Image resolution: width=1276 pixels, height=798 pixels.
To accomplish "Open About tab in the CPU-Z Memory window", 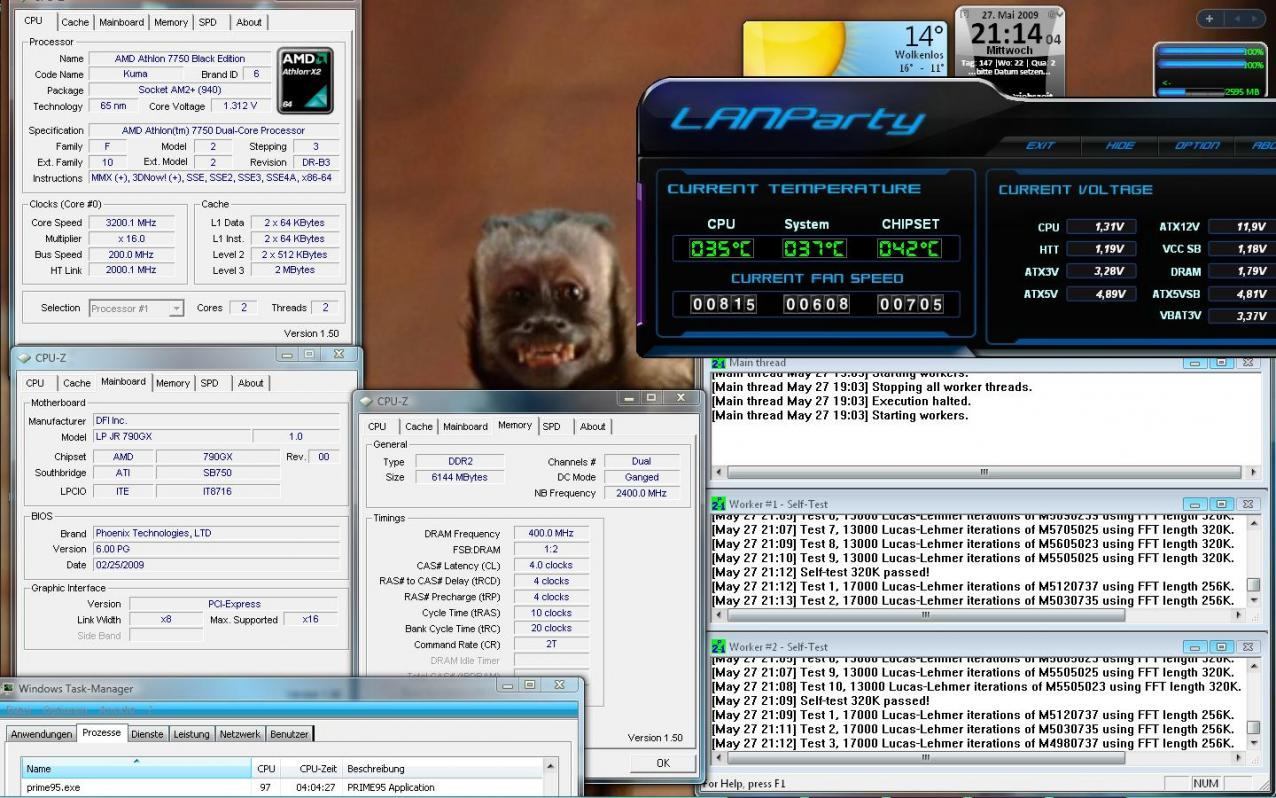I will click(x=593, y=426).
